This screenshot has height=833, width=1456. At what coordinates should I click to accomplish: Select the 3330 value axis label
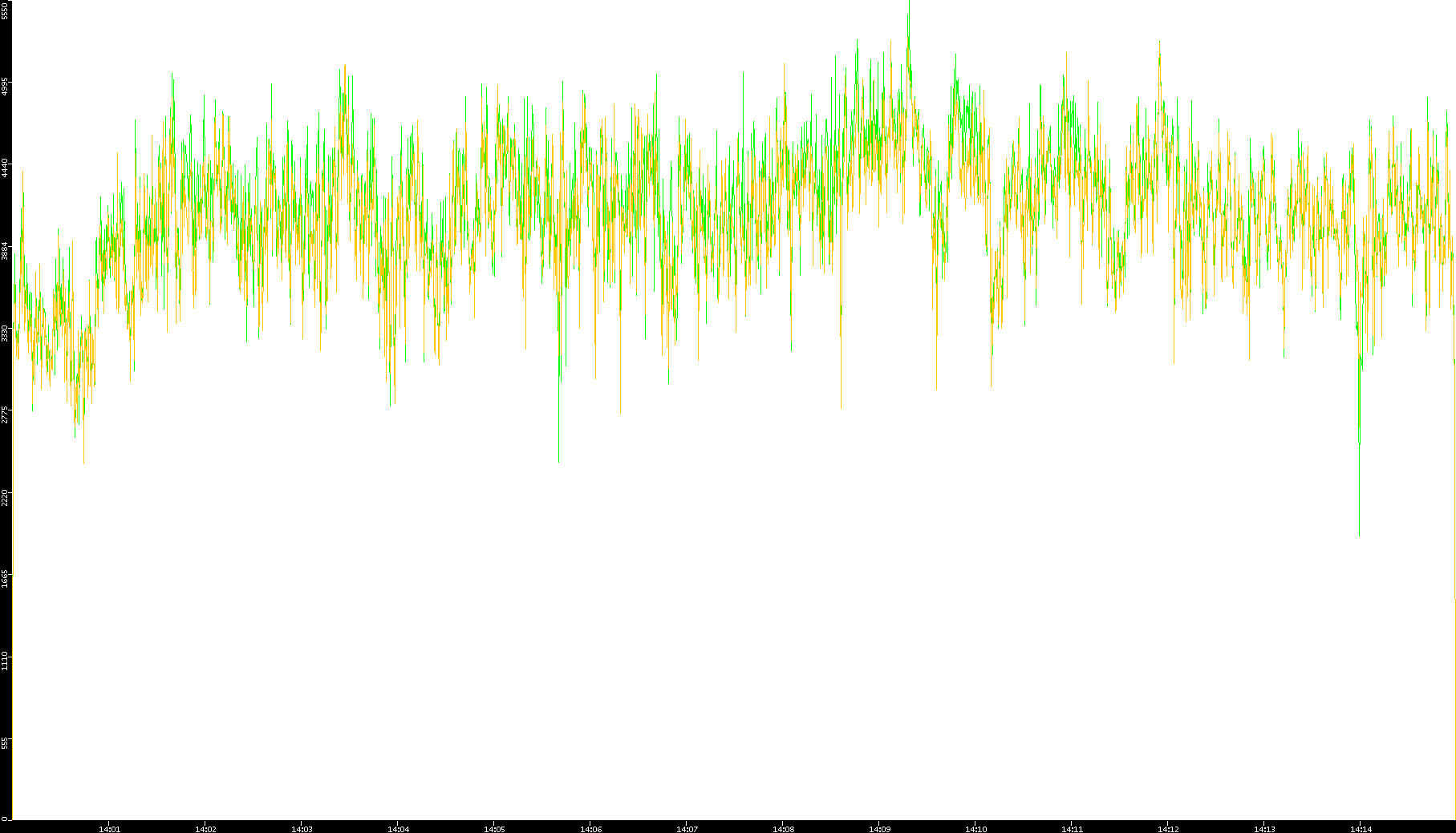(5, 333)
